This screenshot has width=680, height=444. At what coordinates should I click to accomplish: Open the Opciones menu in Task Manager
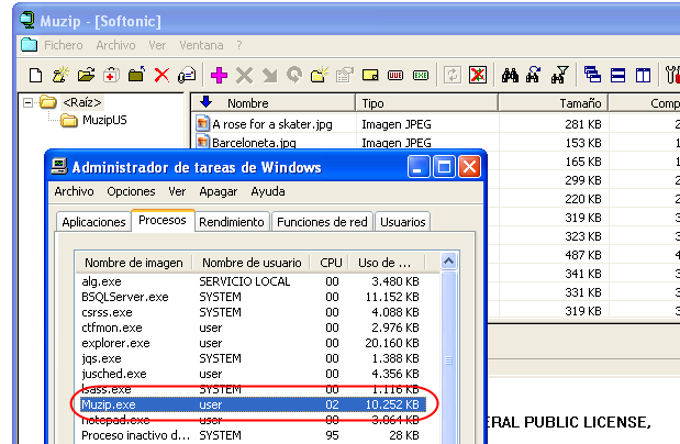(131, 191)
